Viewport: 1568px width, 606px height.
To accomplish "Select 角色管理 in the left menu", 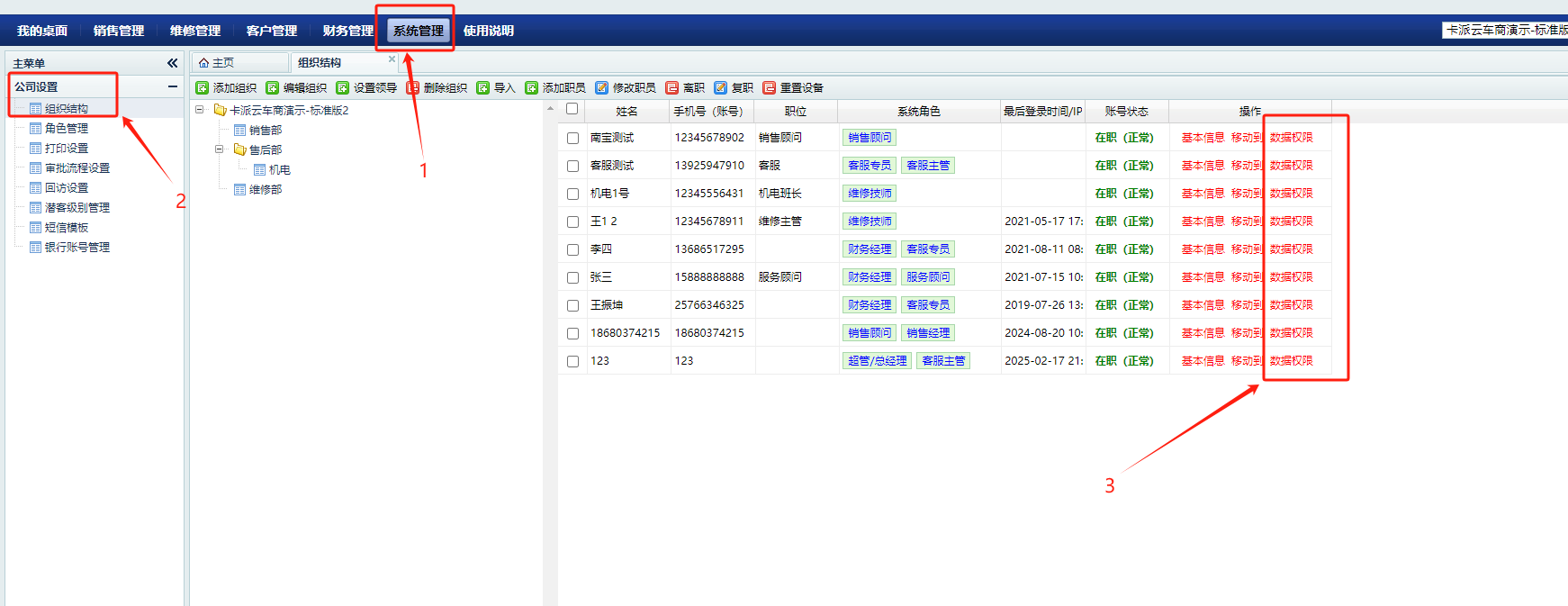I will tap(67, 129).
